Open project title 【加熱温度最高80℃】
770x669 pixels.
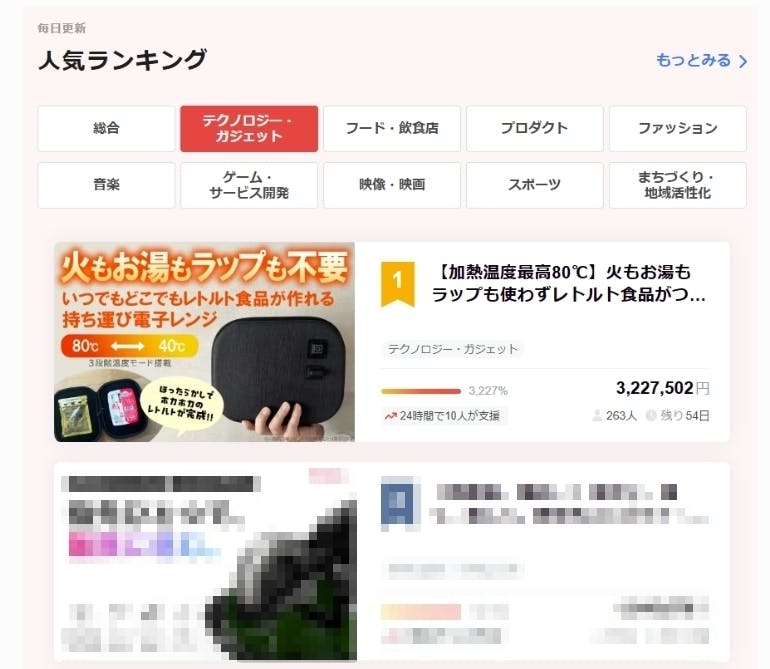(569, 283)
